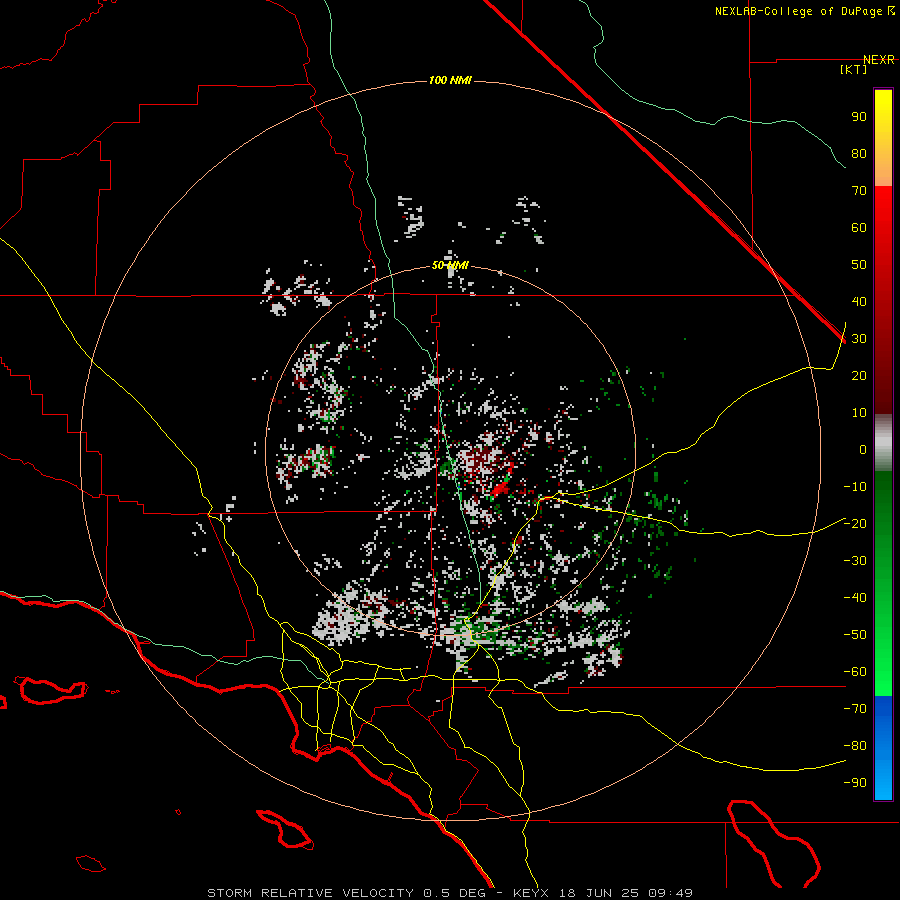Click the -80 value on velocity scale

pyautogui.click(x=855, y=746)
